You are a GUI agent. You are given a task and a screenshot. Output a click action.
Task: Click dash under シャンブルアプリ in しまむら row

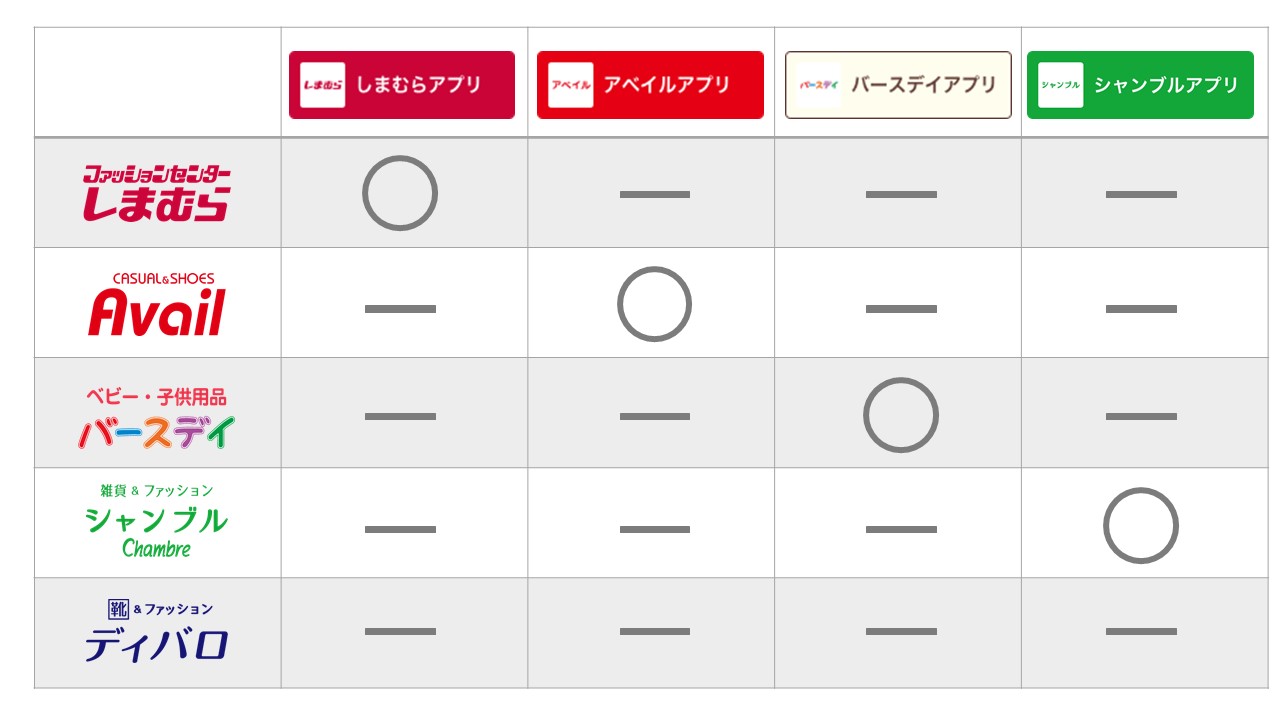[x=1141, y=194]
